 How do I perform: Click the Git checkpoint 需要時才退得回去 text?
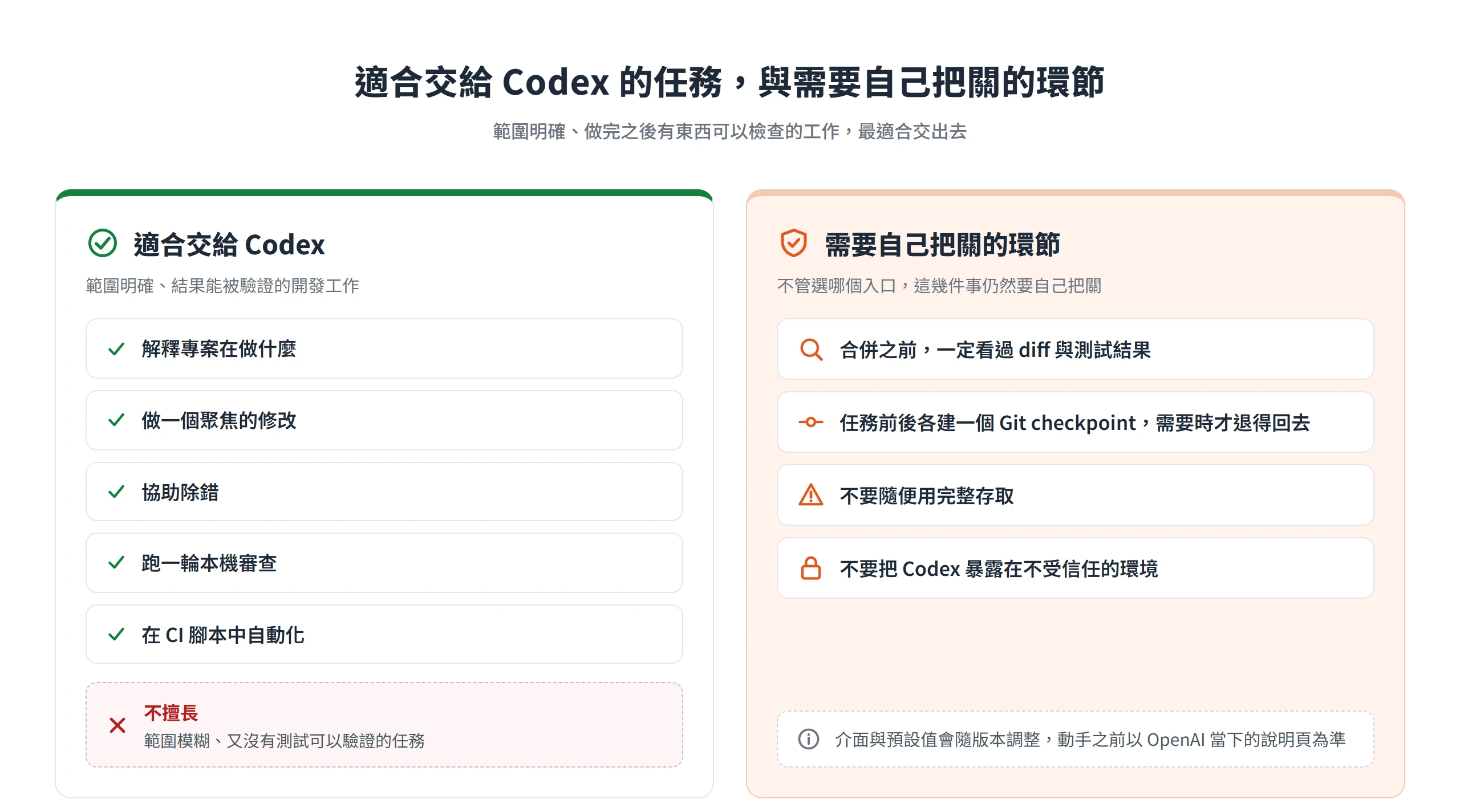pyautogui.click(x=1074, y=423)
